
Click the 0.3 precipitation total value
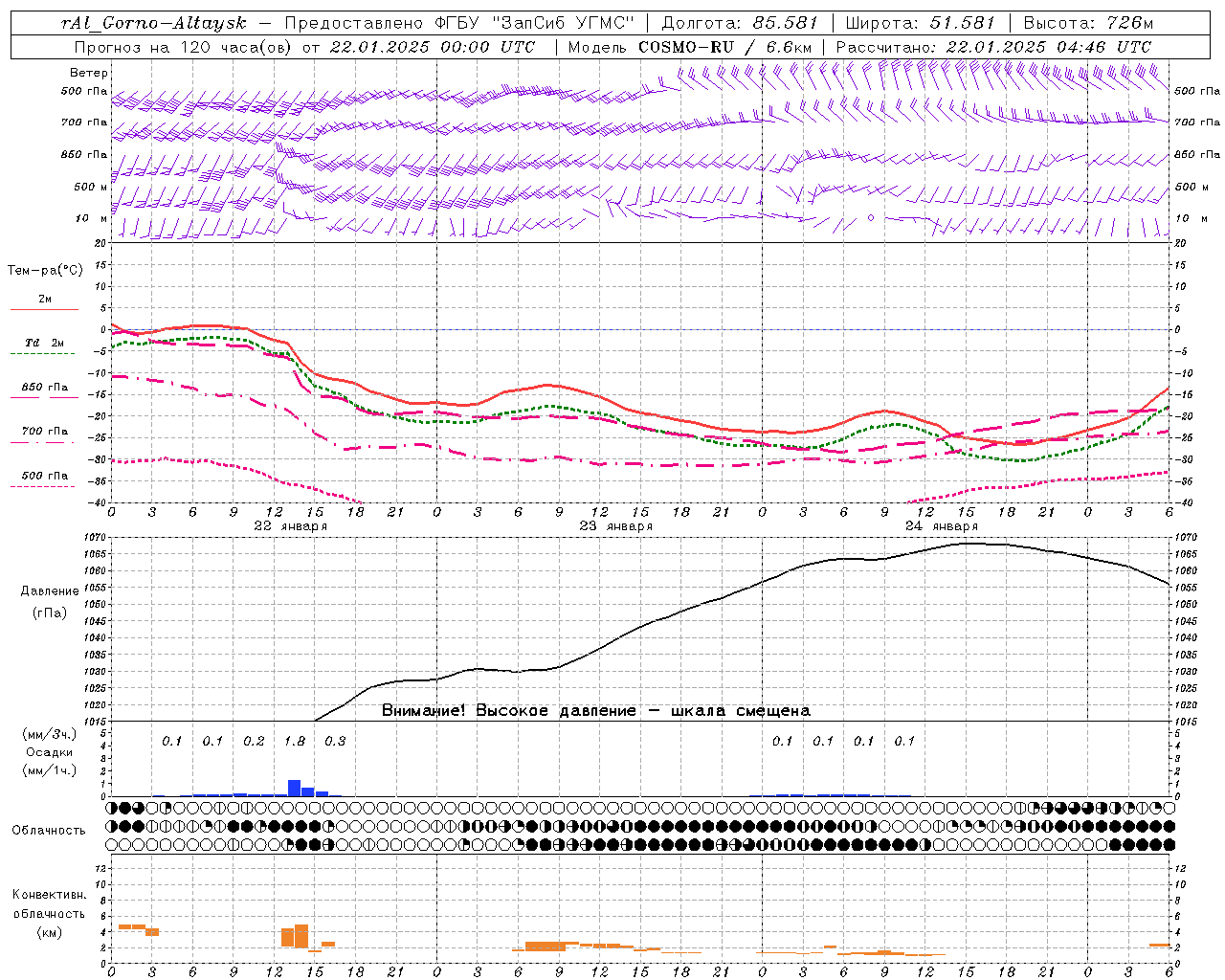335,742
